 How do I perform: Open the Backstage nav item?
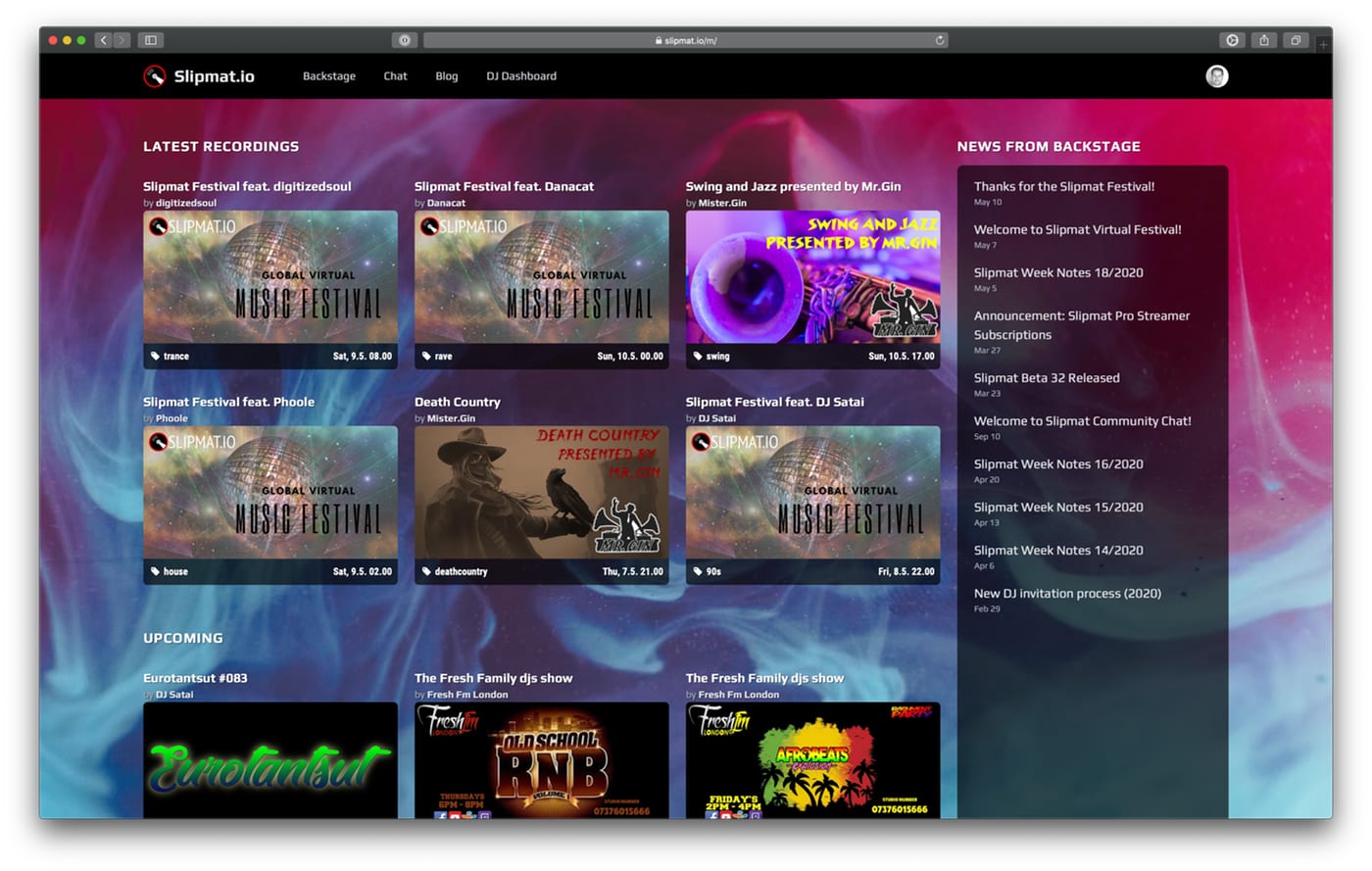tap(329, 76)
